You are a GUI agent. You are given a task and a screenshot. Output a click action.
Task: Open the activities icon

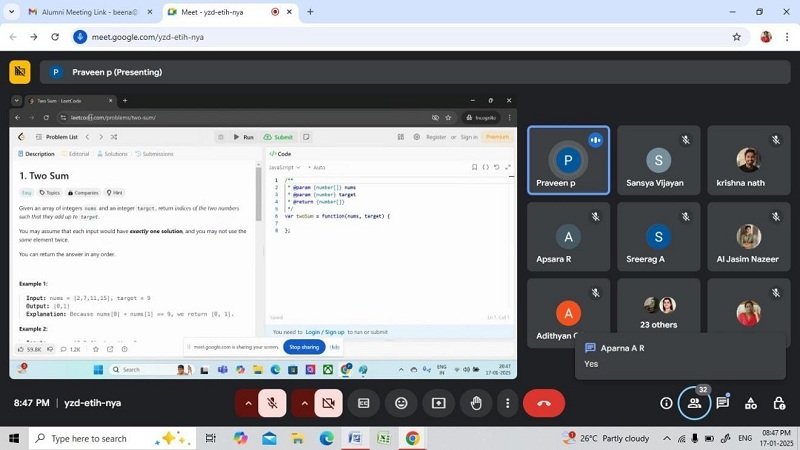(x=751, y=403)
